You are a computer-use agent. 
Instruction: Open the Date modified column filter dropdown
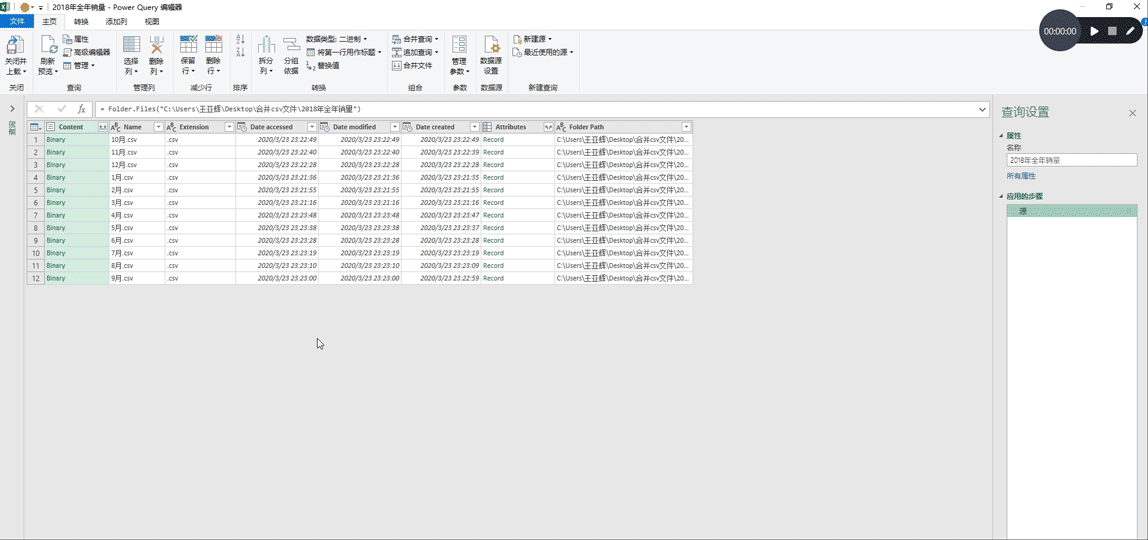(395, 127)
